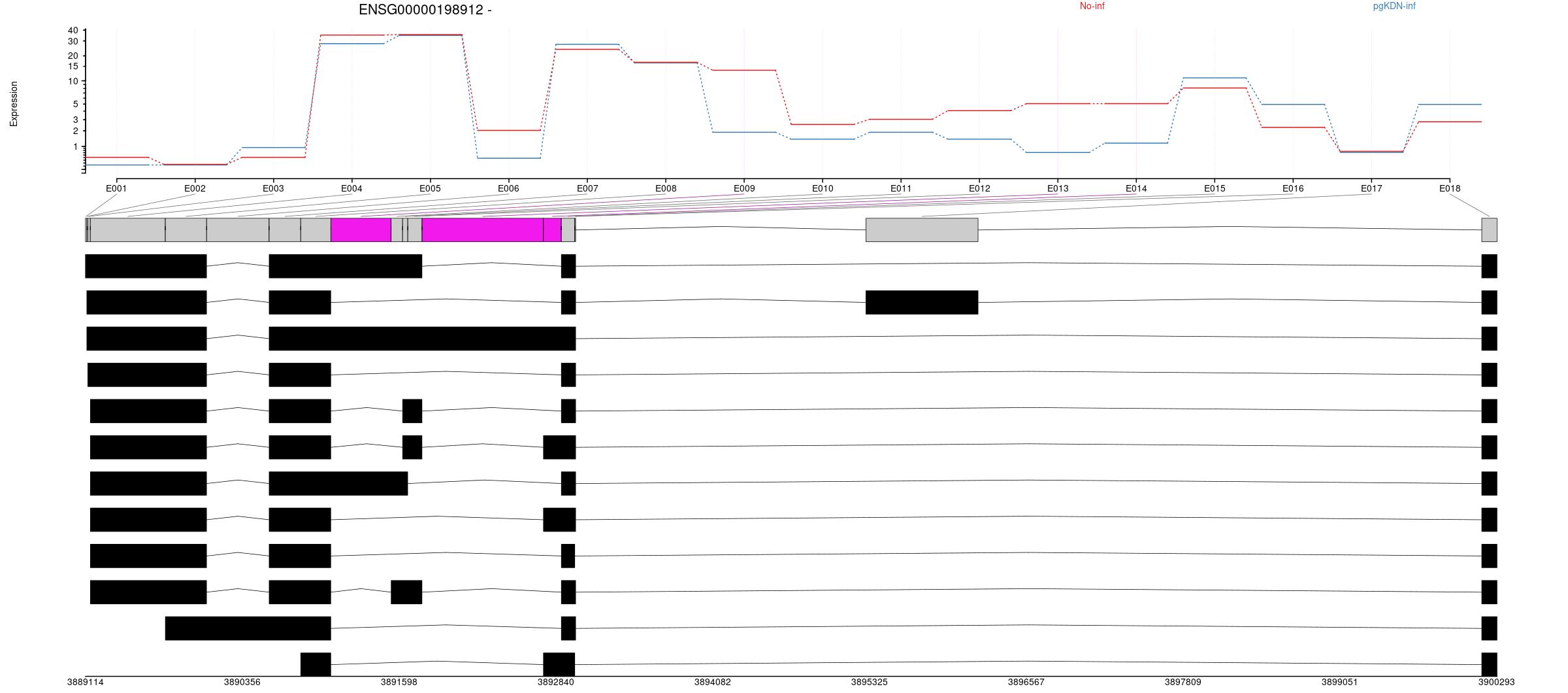Click genomic coordinate 3896567
The width and height of the screenshot is (1568, 693).
(x=1026, y=682)
